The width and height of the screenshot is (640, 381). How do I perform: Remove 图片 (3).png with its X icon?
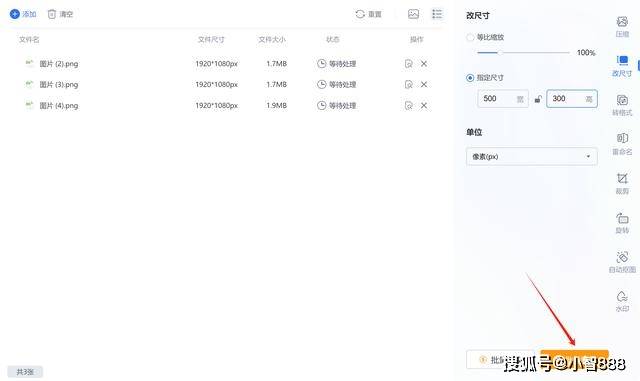click(424, 85)
